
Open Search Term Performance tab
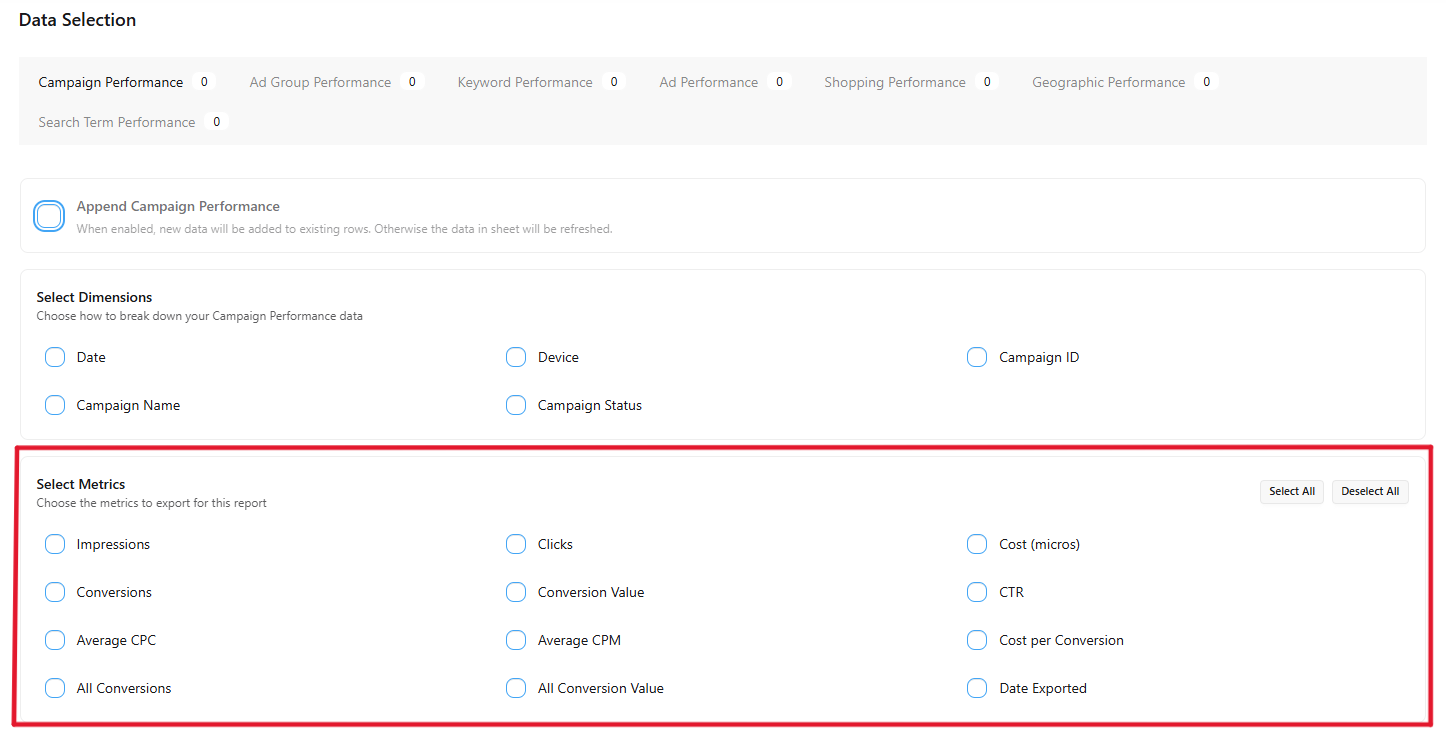[133, 122]
